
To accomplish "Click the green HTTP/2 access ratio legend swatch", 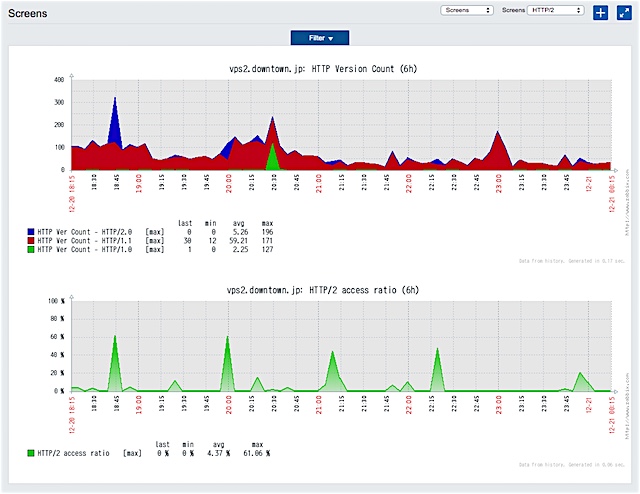I will 31,453.
